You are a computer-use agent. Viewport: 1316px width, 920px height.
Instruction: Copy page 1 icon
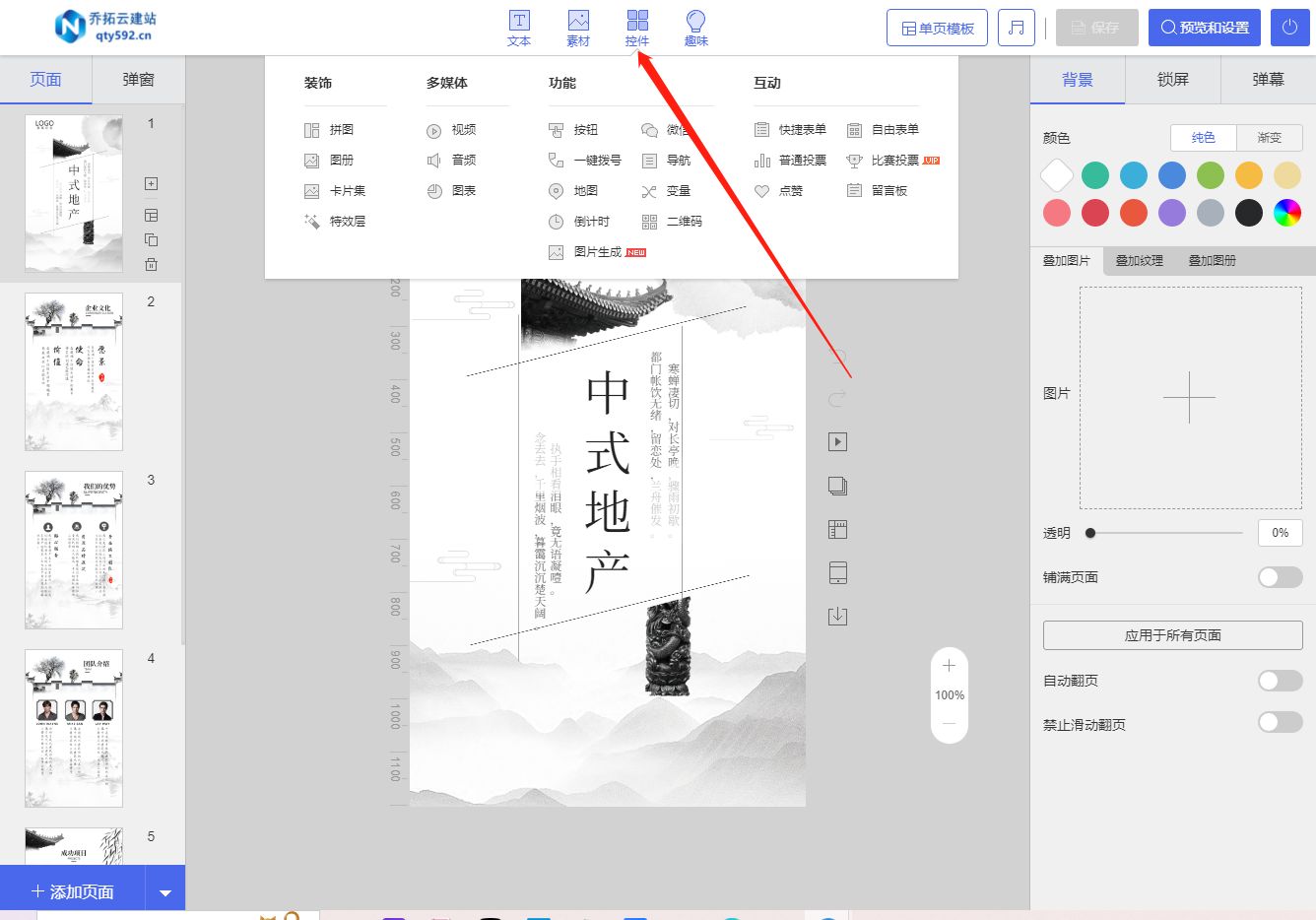coord(151,239)
